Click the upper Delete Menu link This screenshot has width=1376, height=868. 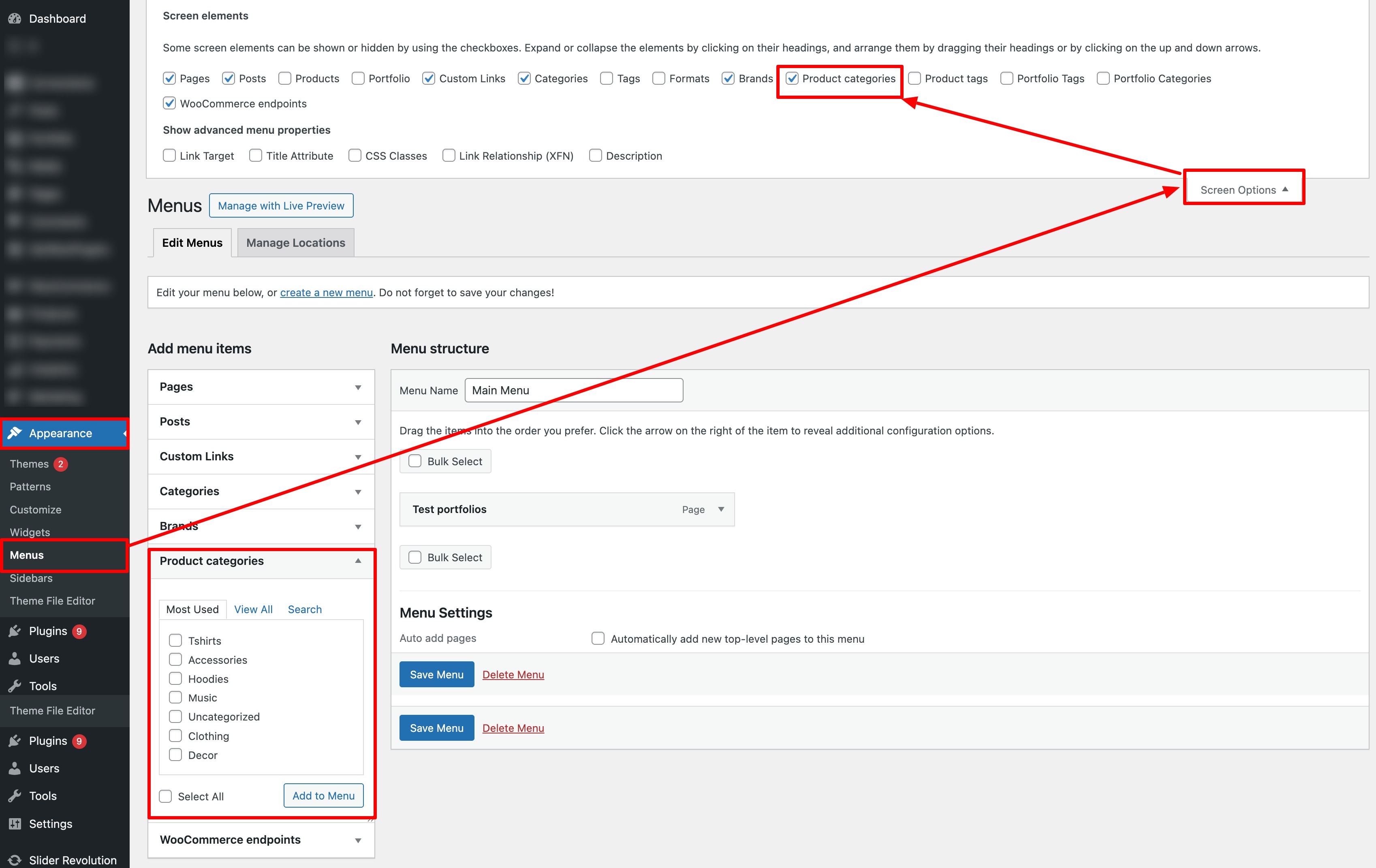click(x=513, y=674)
